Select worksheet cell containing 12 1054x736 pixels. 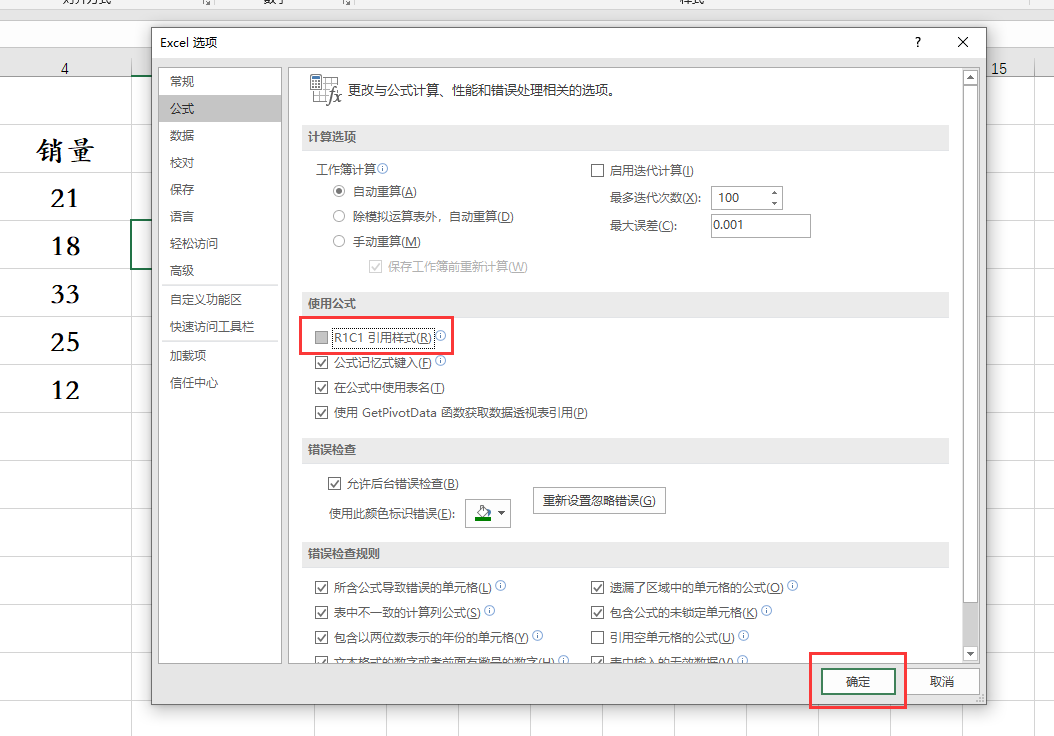(65, 389)
